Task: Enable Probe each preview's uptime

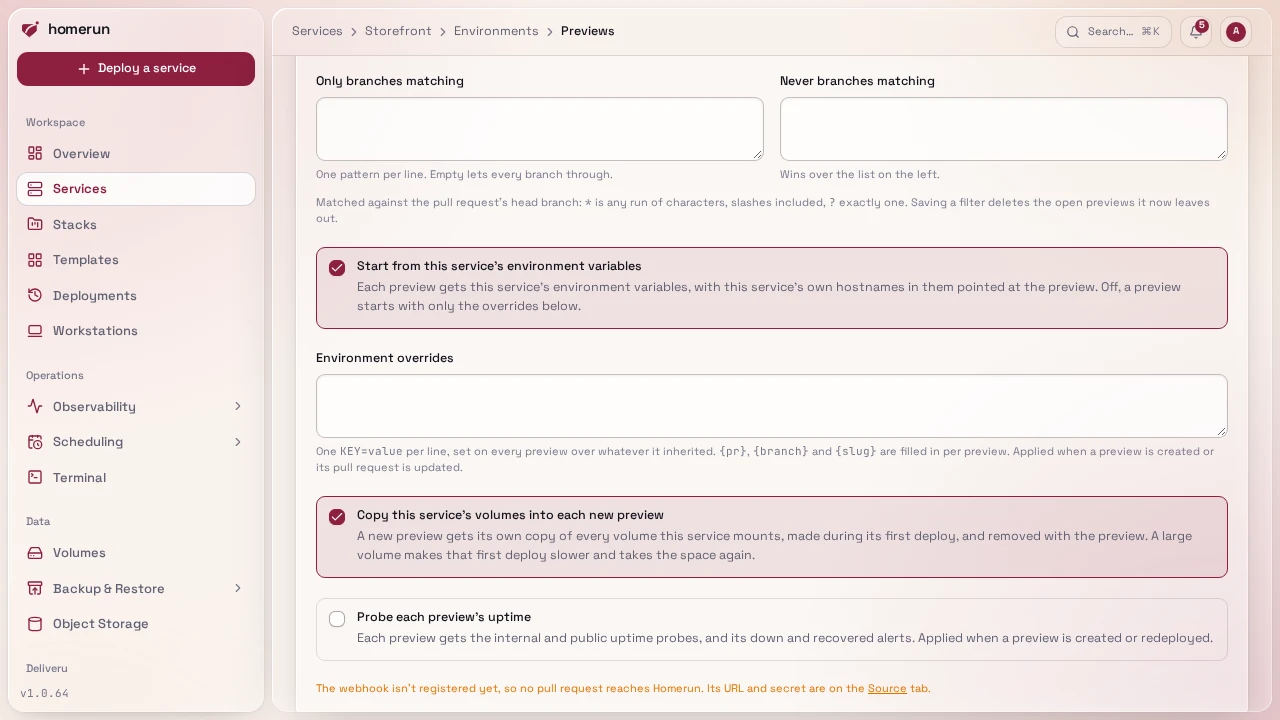Action: tap(337, 619)
